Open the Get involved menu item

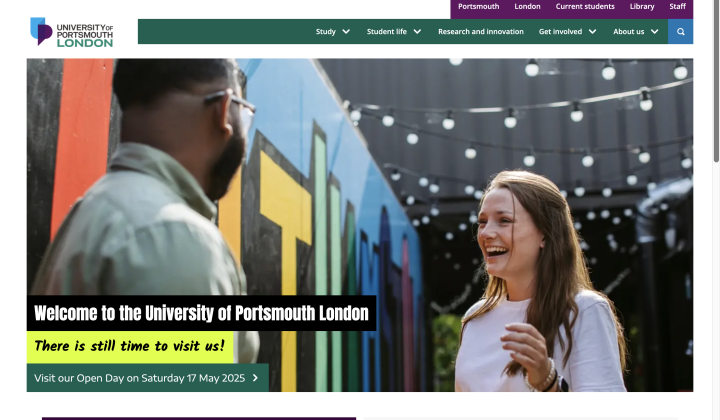coord(560,32)
